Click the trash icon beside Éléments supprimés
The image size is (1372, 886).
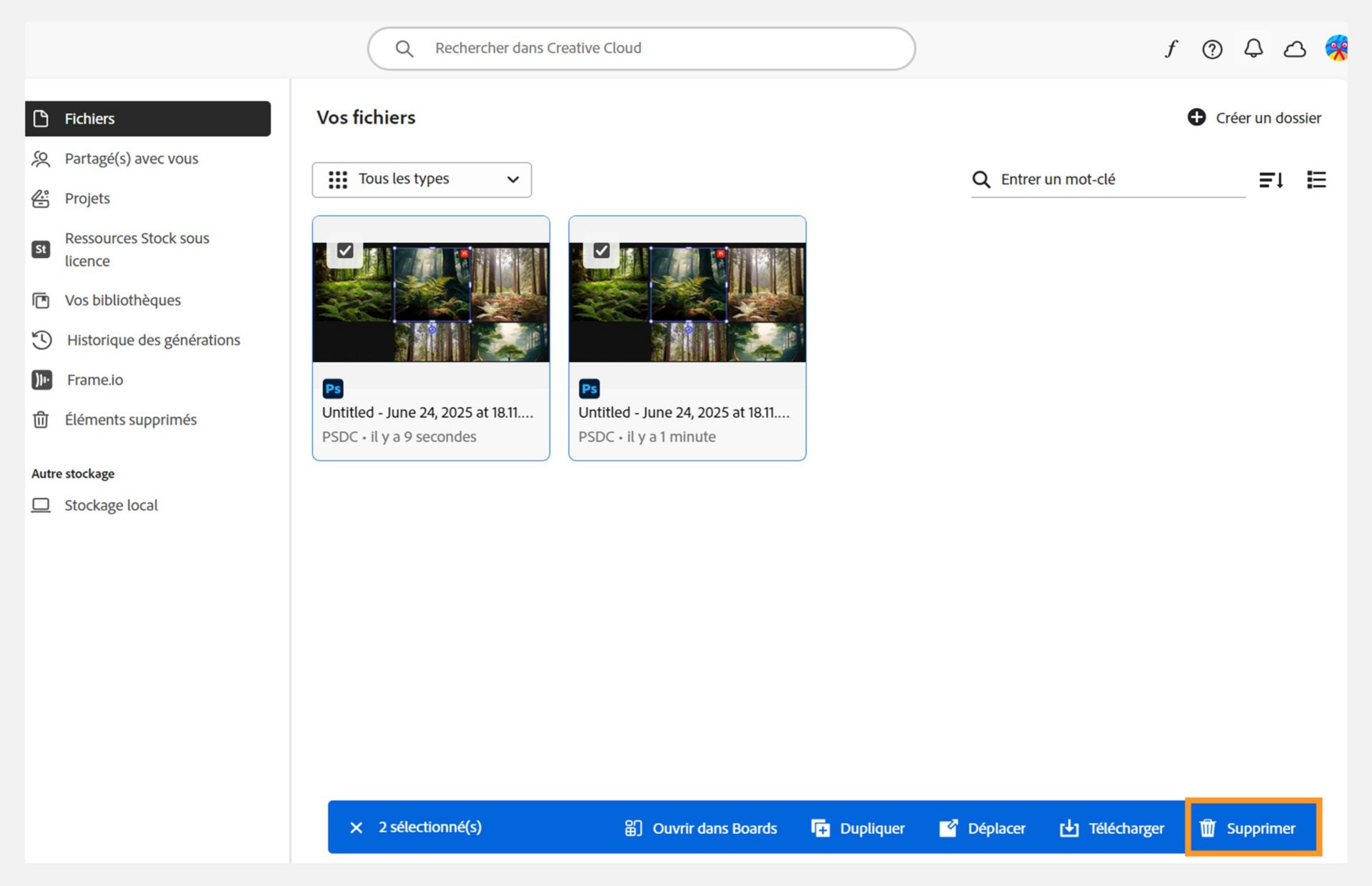(41, 419)
